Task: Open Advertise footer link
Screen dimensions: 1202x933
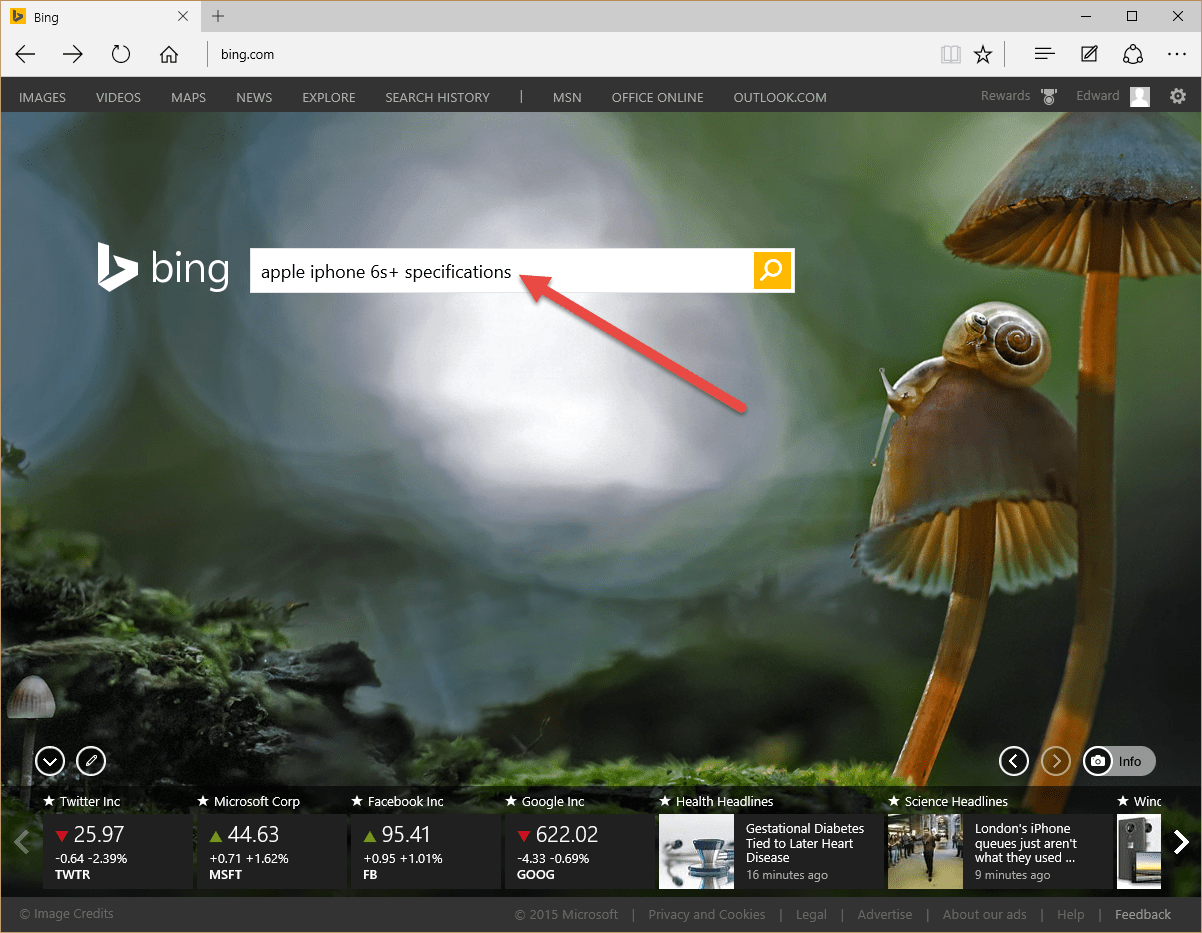Action: click(885, 914)
